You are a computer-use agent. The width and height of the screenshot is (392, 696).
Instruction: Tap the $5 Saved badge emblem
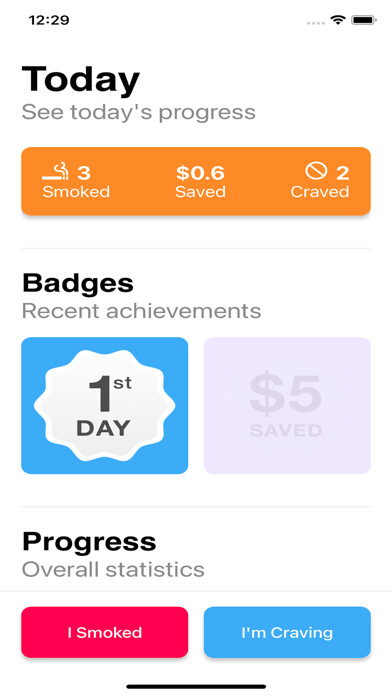coord(287,405)
